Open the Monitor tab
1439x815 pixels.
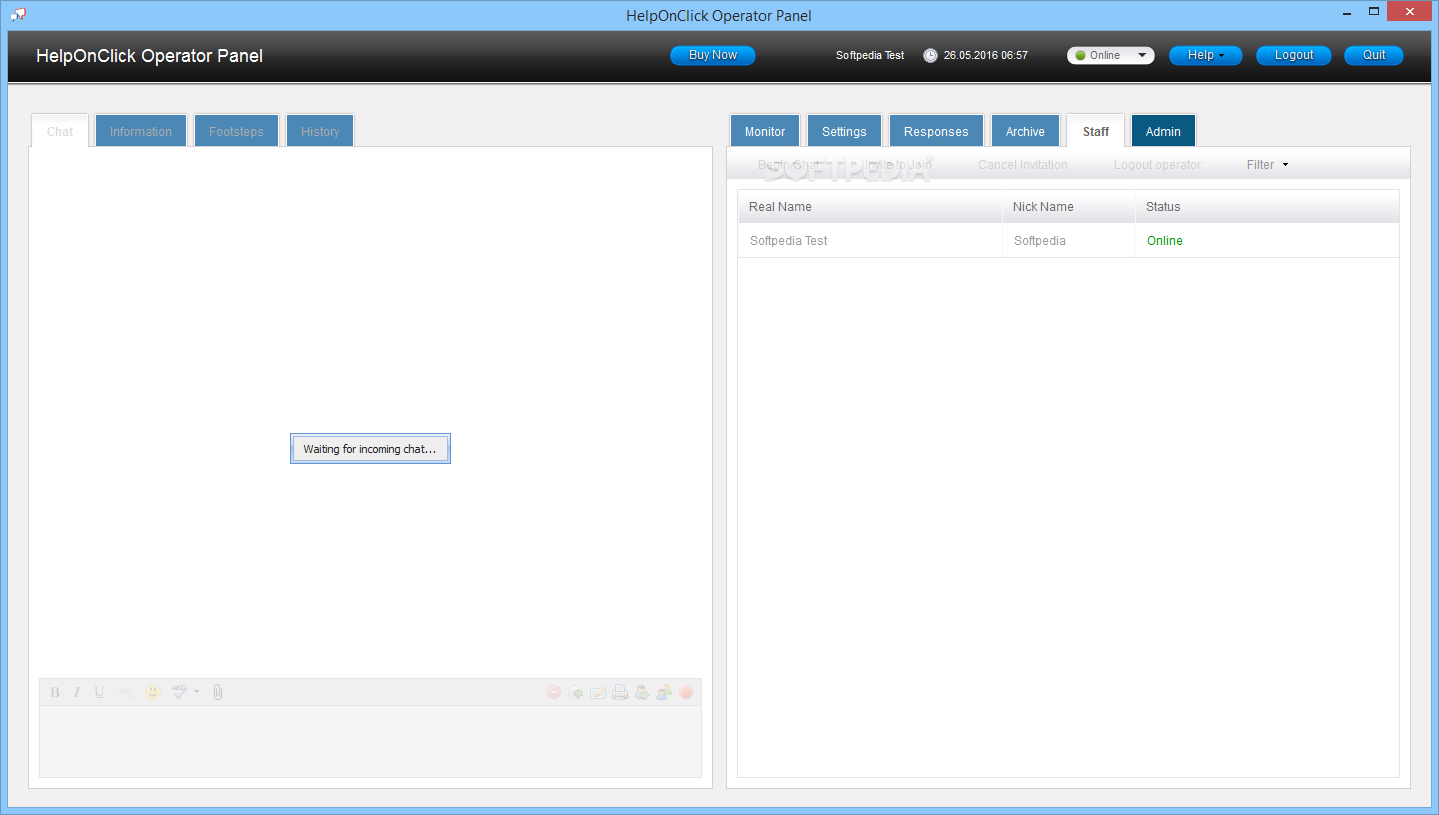click(765, 131)
